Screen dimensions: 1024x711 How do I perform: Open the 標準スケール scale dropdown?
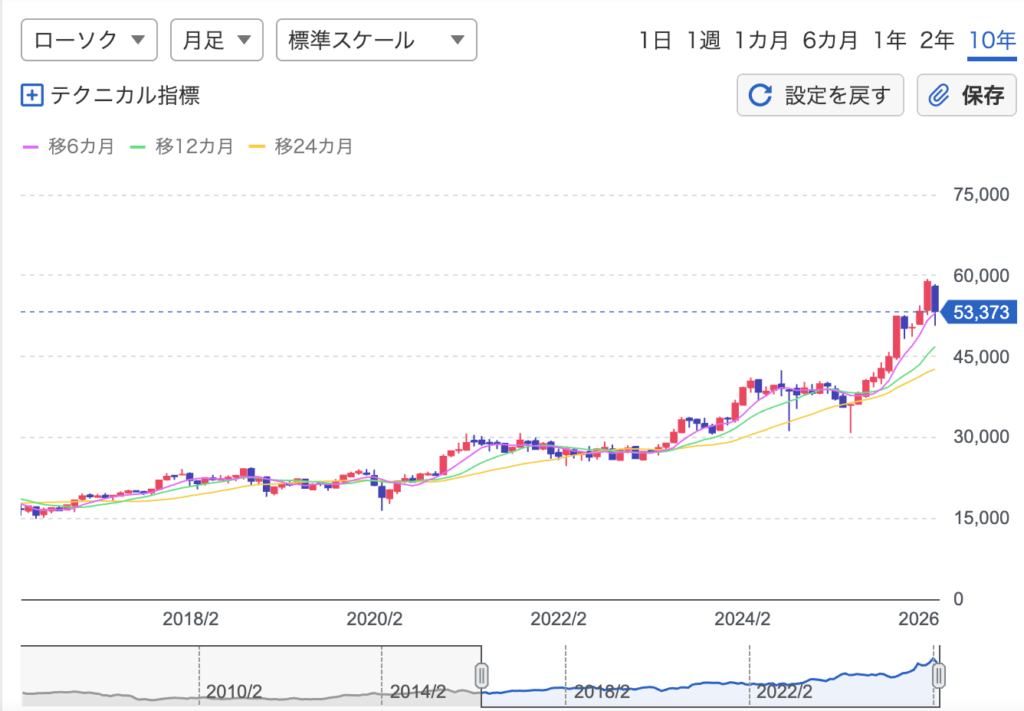click(376, 40)
